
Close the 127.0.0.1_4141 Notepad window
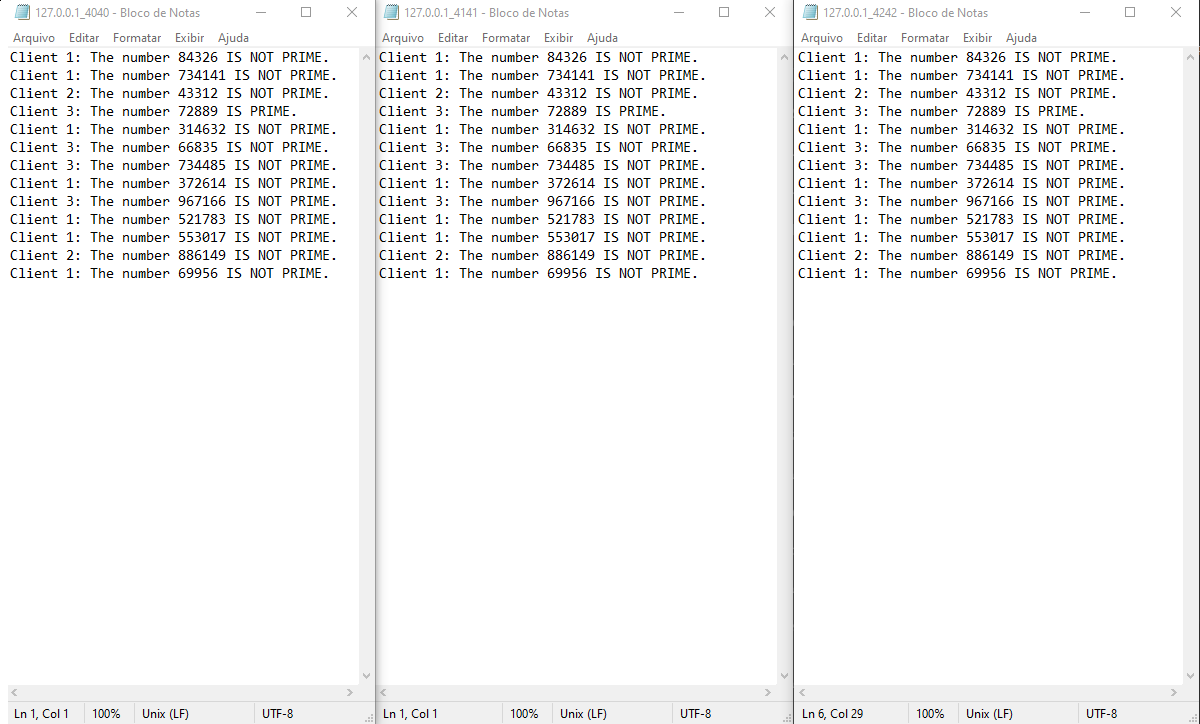pos(770,13)
